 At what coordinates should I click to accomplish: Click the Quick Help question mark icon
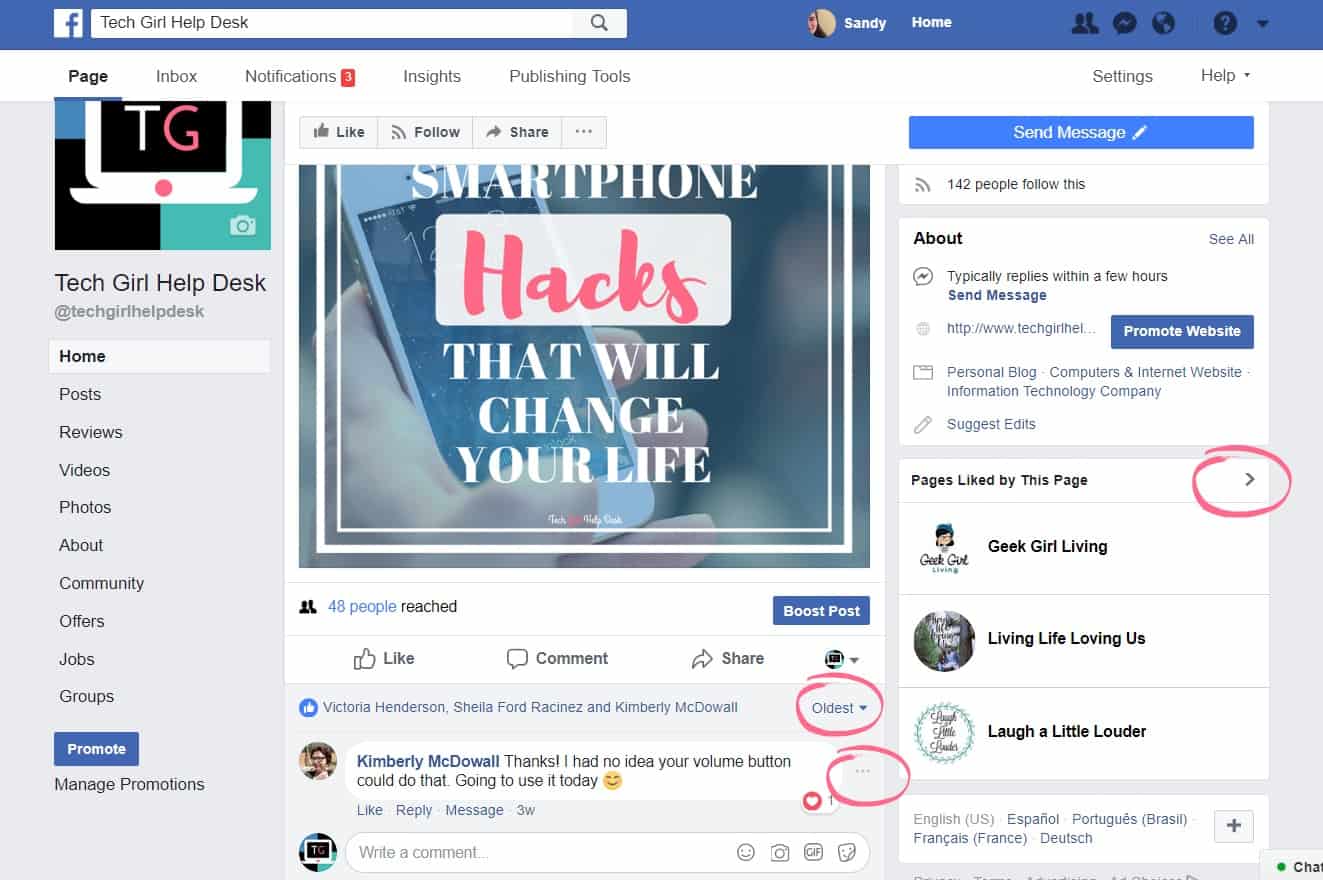[x=1225, y=23]
